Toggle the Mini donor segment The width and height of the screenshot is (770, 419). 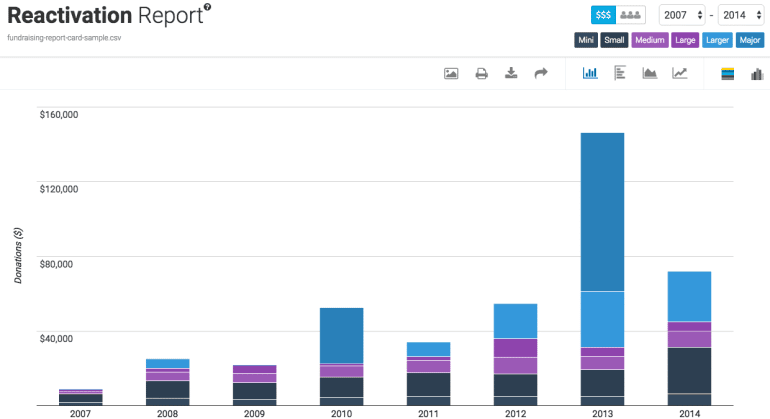pos(586,40)
